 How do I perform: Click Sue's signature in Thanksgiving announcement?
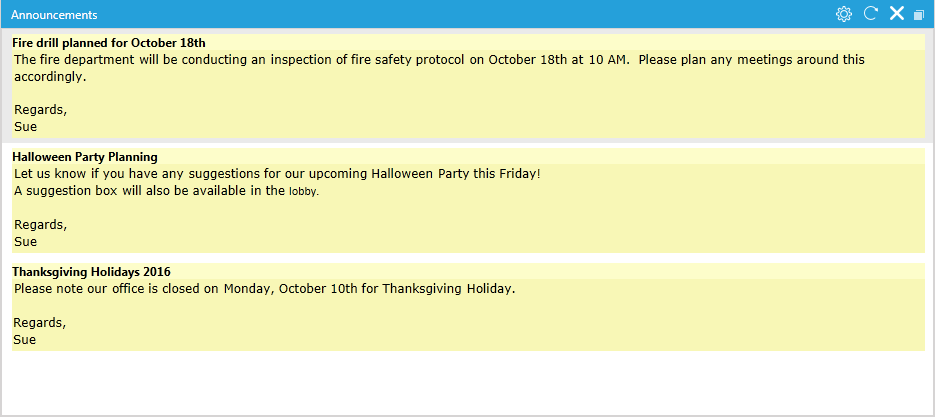pos(24,340)
